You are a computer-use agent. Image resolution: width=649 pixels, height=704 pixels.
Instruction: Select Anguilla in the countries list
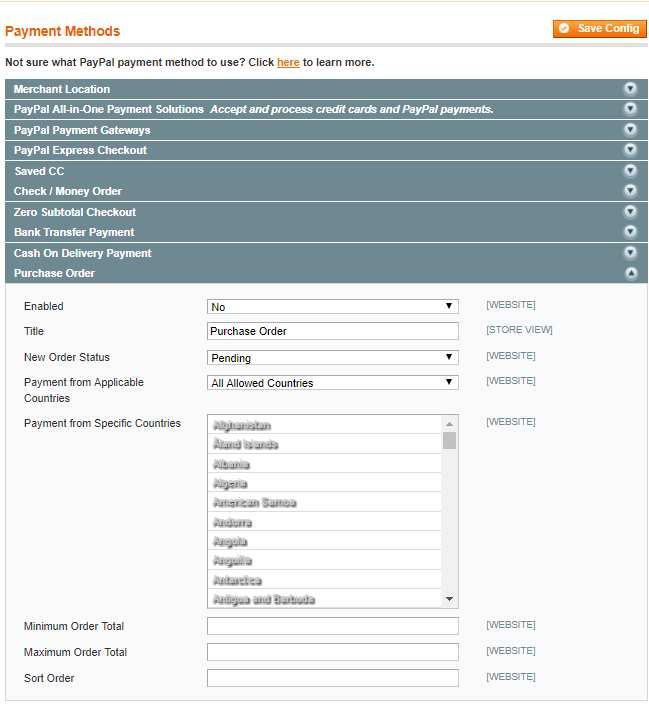pos(325,560)
